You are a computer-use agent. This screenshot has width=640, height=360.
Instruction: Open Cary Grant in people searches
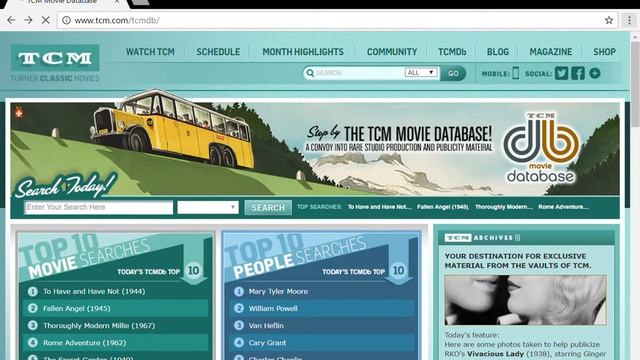tap(267, 343)
